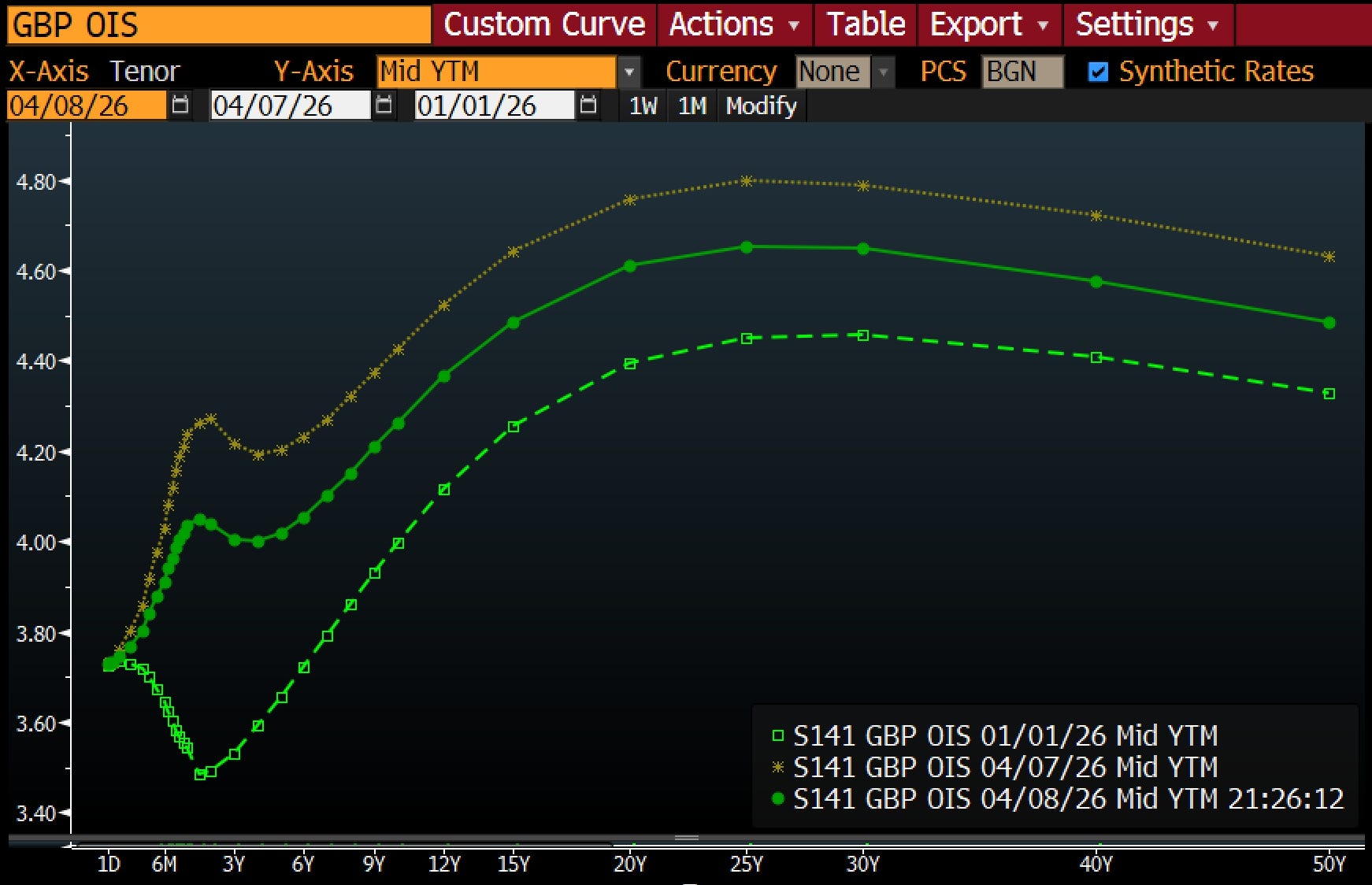1372x885 pixels.
Task: Click the Modify button
Action: (x=761, y=106)
